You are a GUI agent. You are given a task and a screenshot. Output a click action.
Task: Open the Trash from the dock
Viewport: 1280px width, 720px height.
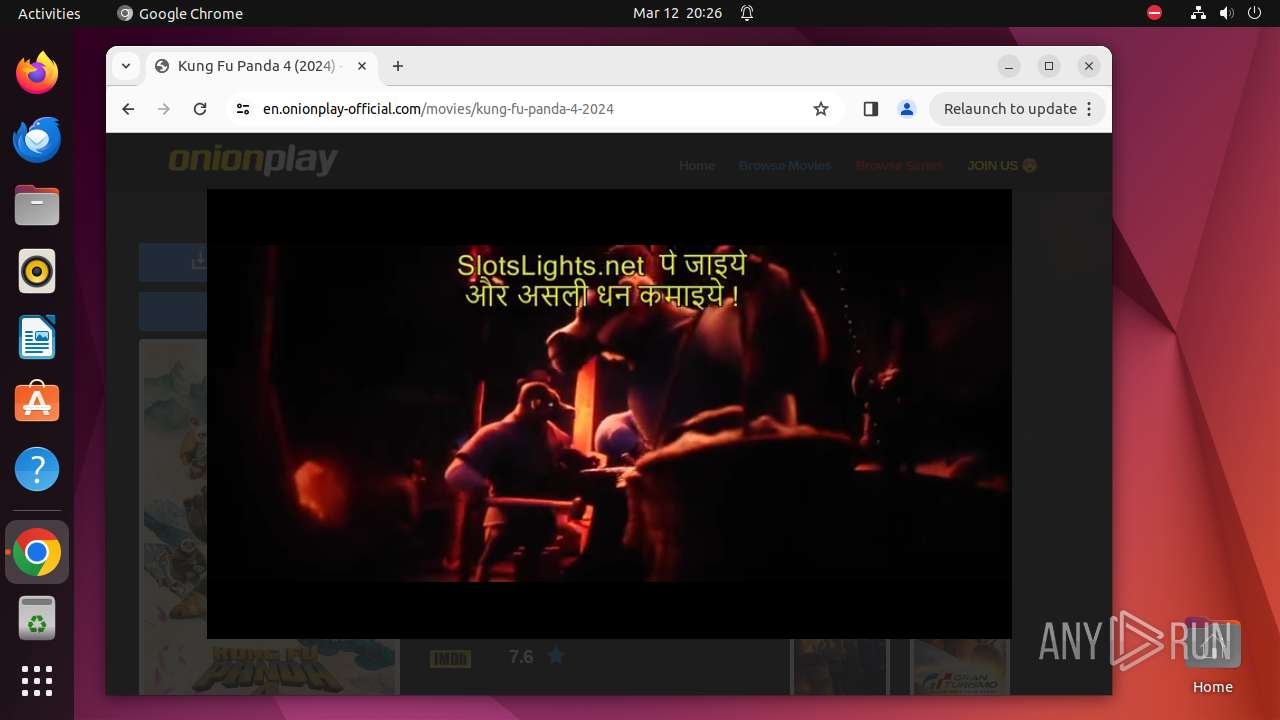tap(37, 618)
